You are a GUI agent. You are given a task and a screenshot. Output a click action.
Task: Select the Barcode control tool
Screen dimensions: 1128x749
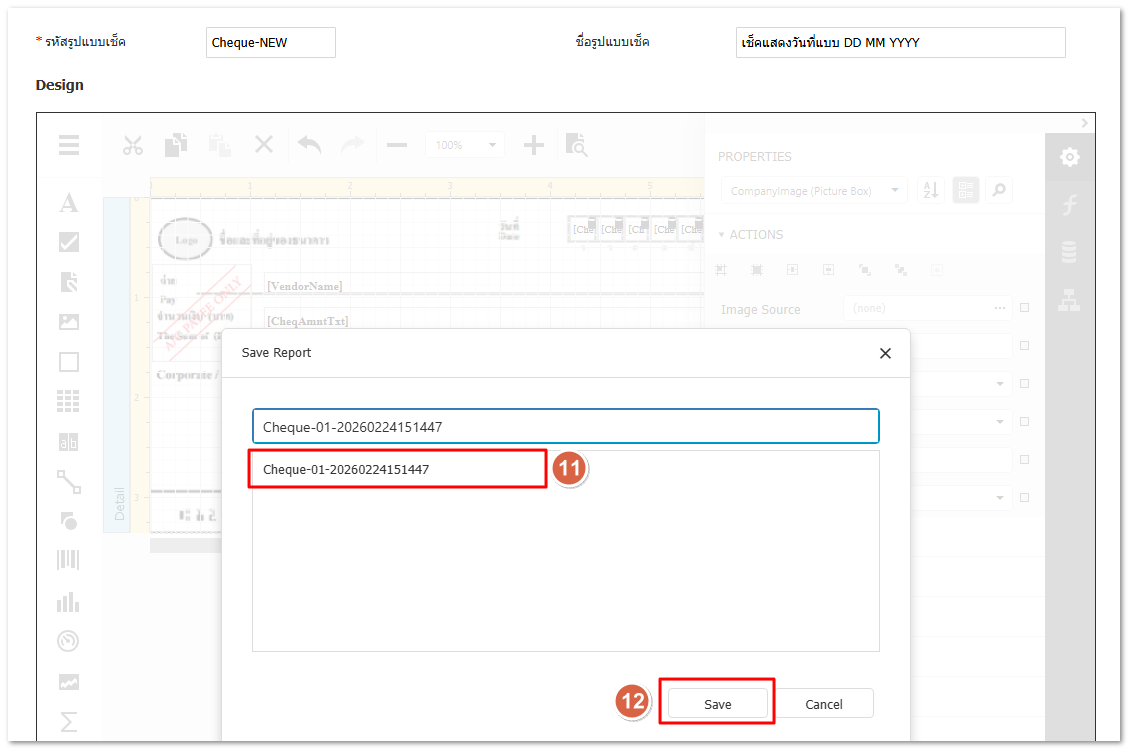click(68, 560)
